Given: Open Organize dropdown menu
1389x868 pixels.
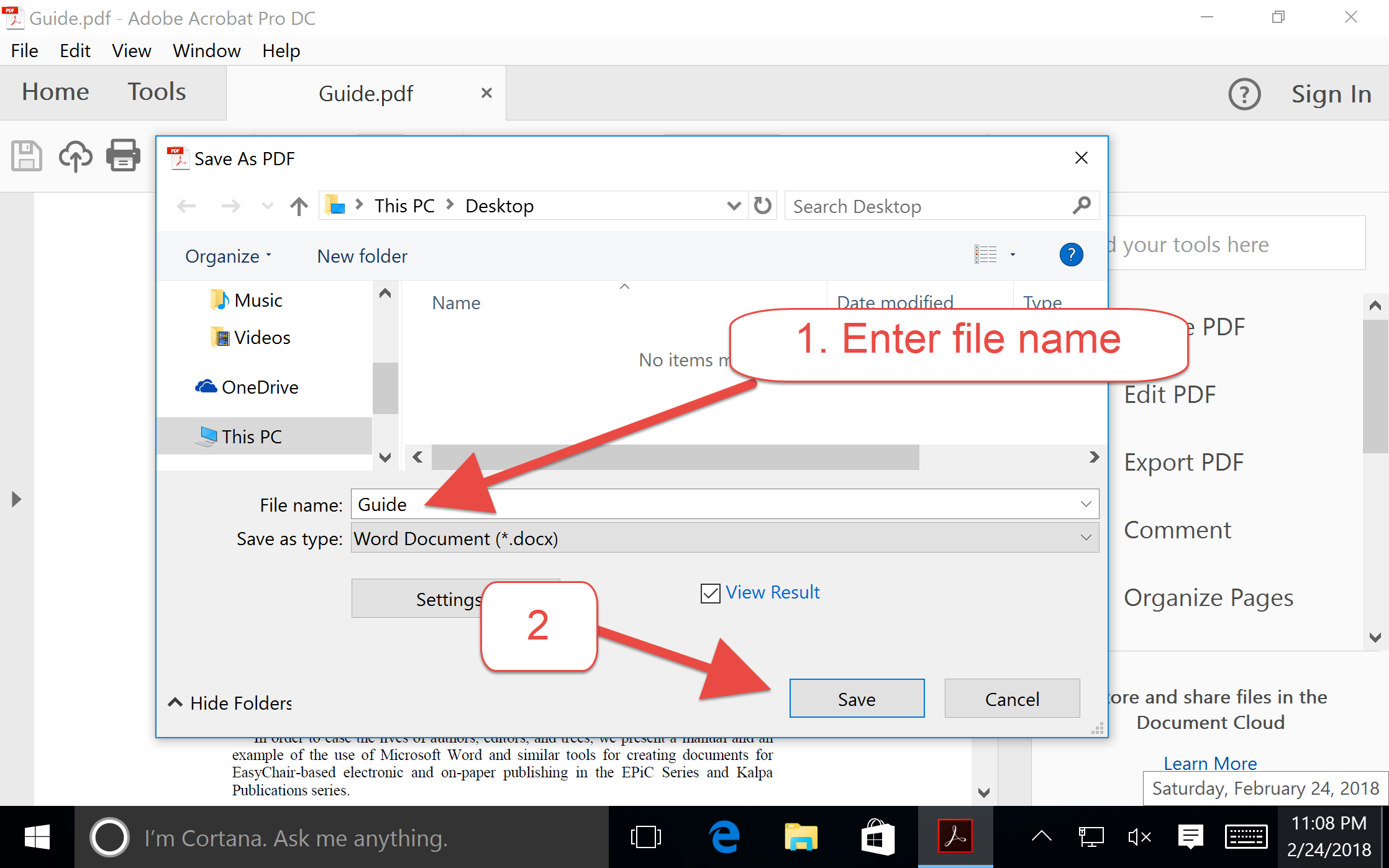Looking at the screenshot, I should [228, 256].
